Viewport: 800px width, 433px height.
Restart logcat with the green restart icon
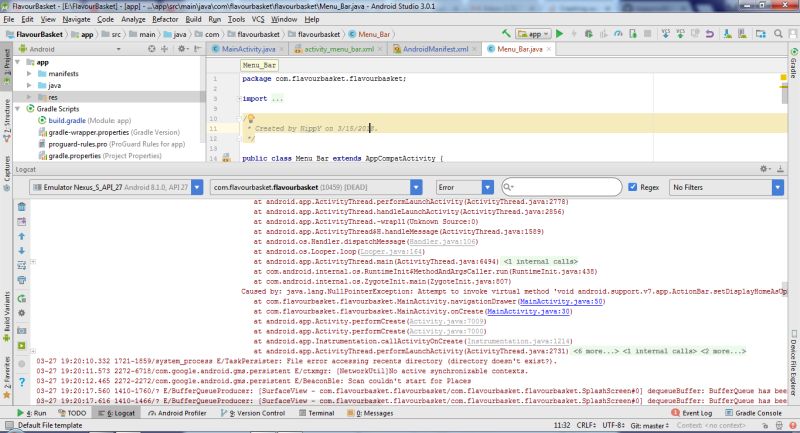coord(21,298)
